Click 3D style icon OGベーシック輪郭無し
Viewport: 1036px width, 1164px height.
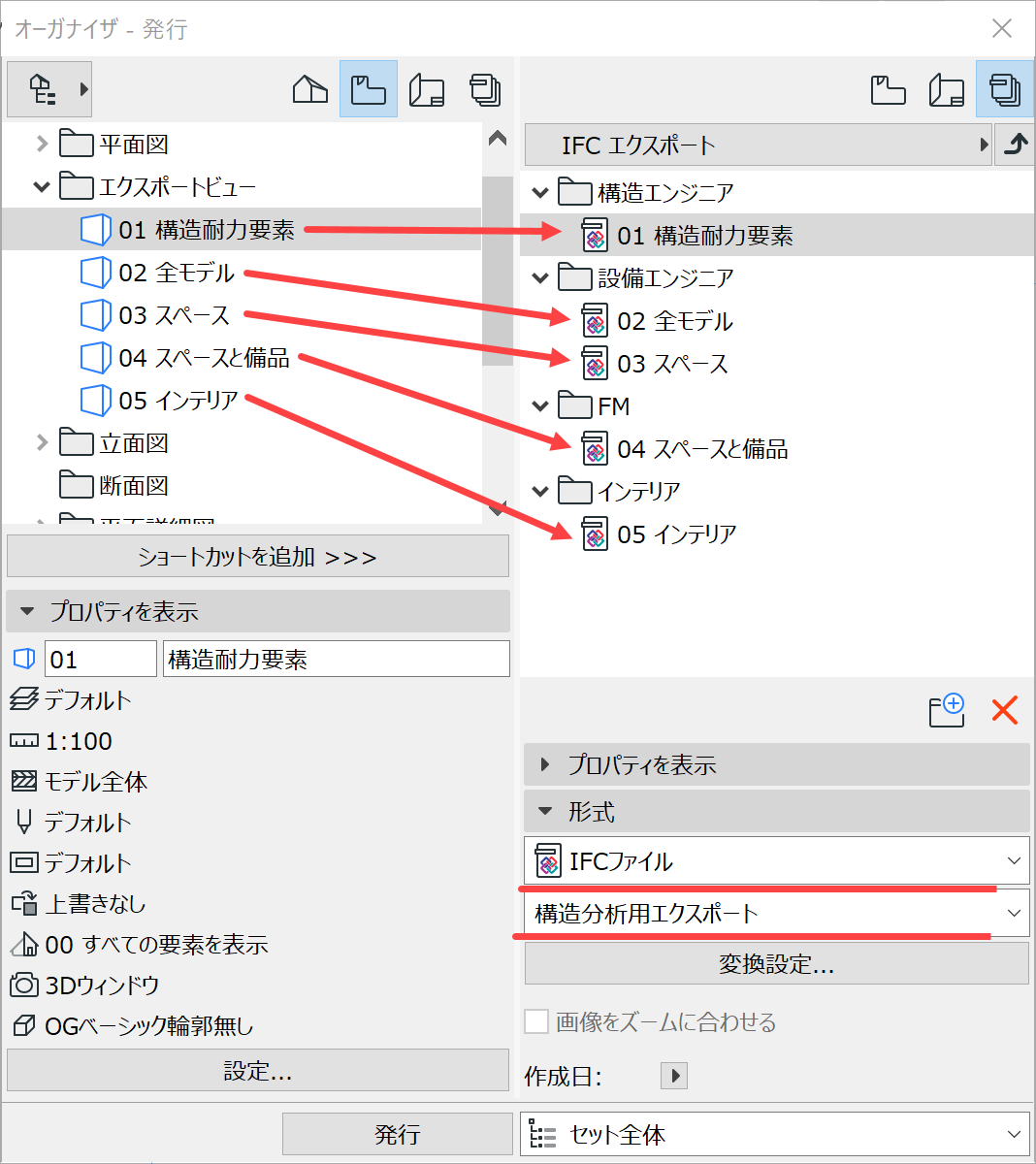click(23, 1025)
